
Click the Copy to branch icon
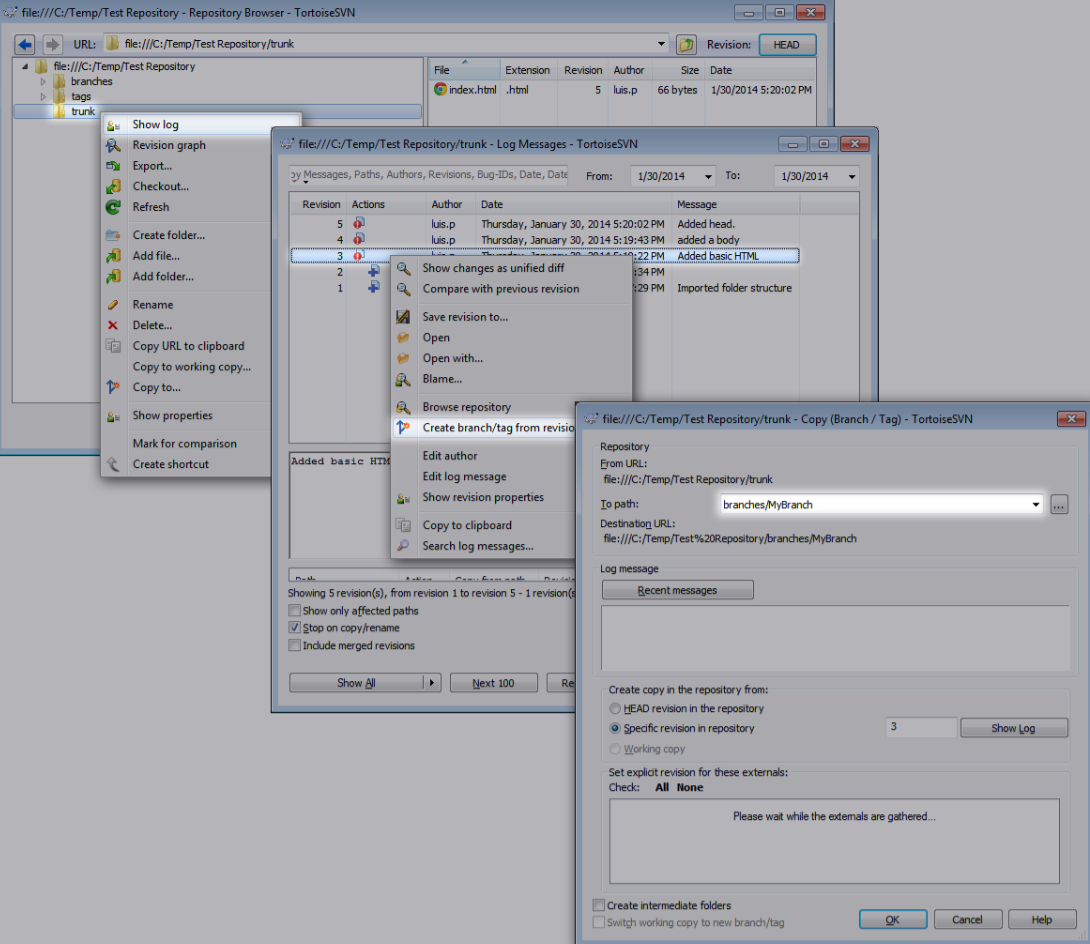tap(113, 387)
